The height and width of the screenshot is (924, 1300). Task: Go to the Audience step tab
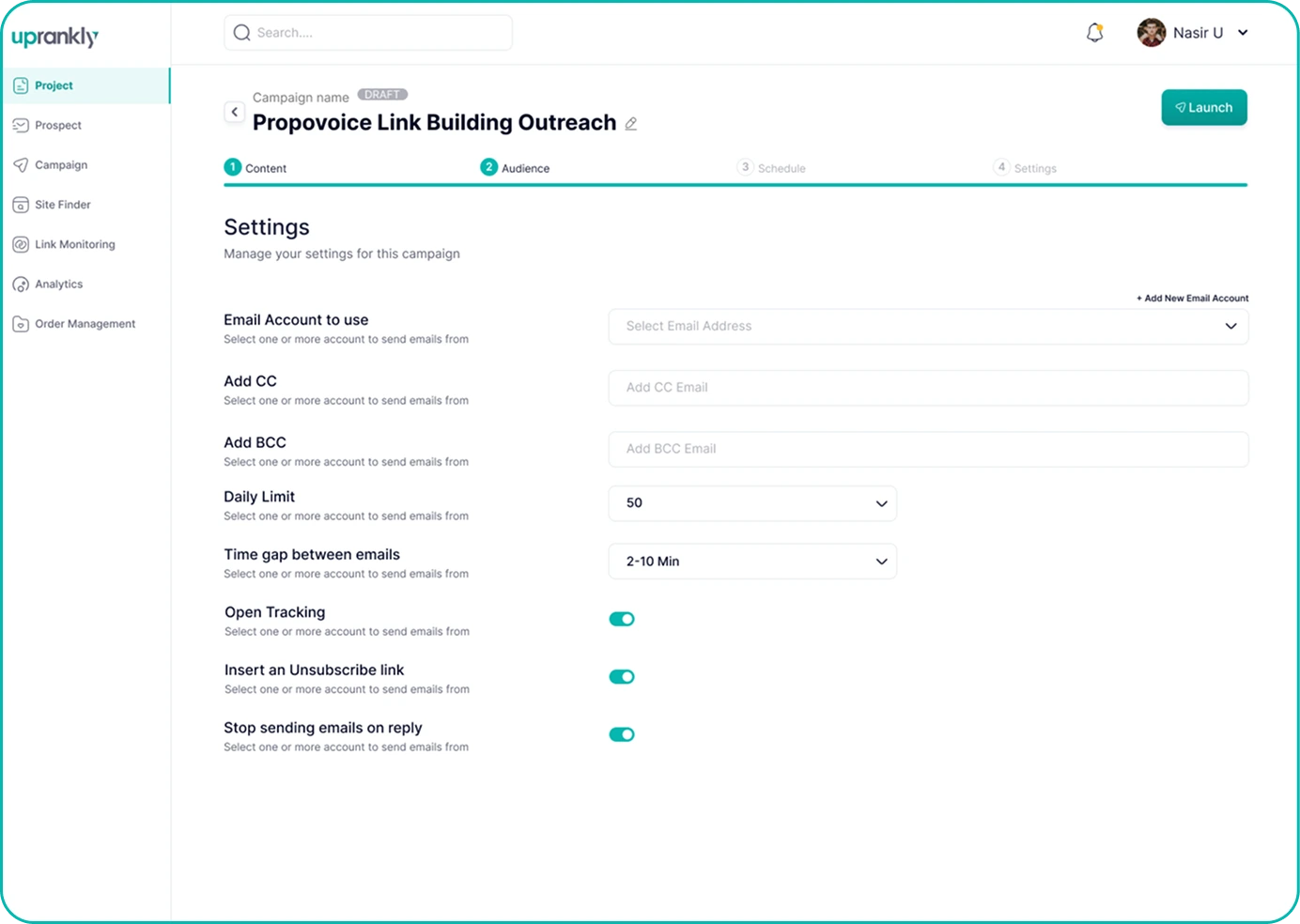click(515, 168)
